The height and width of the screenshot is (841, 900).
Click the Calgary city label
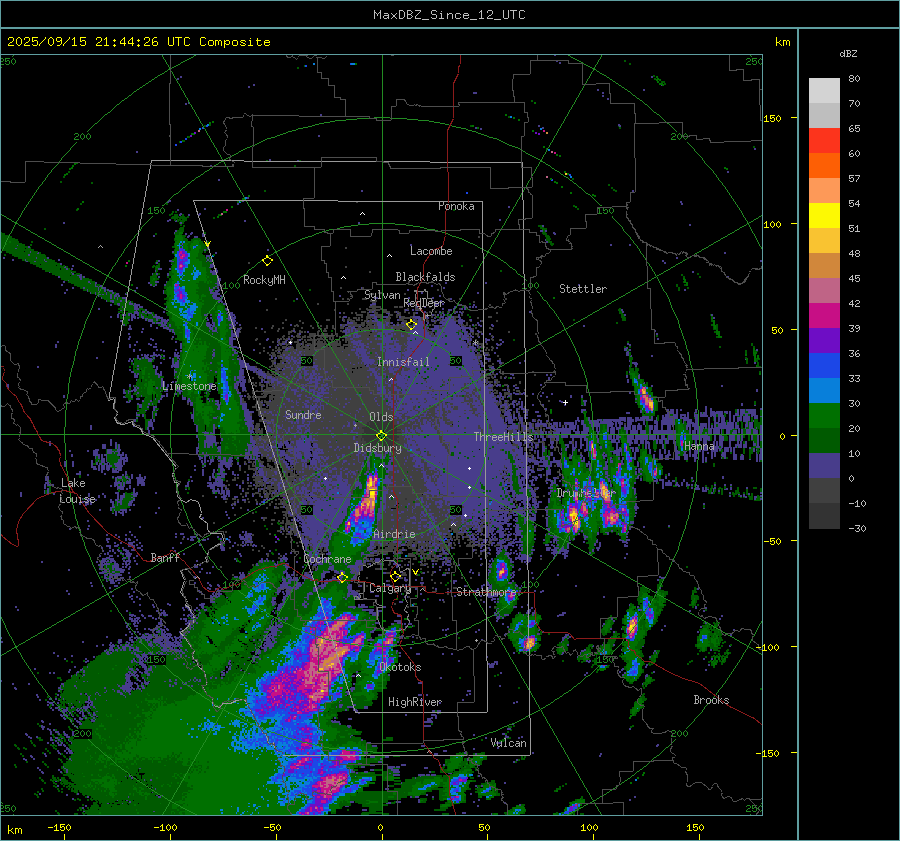(390, 588)
